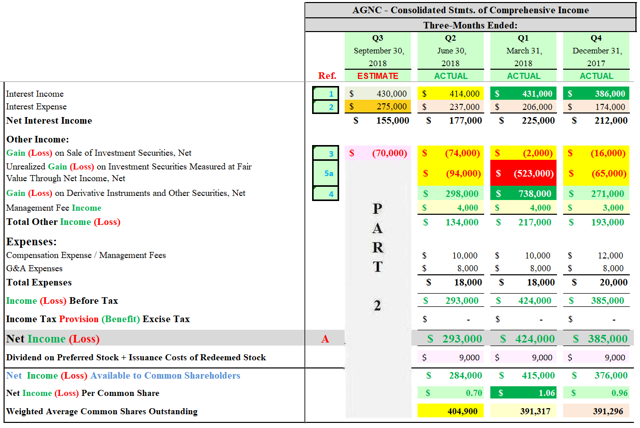Select Q1 Income Before Tax 424,000
Image resolution: width=640 pixels, height=428 pixels.
click(x=523, y=301)
